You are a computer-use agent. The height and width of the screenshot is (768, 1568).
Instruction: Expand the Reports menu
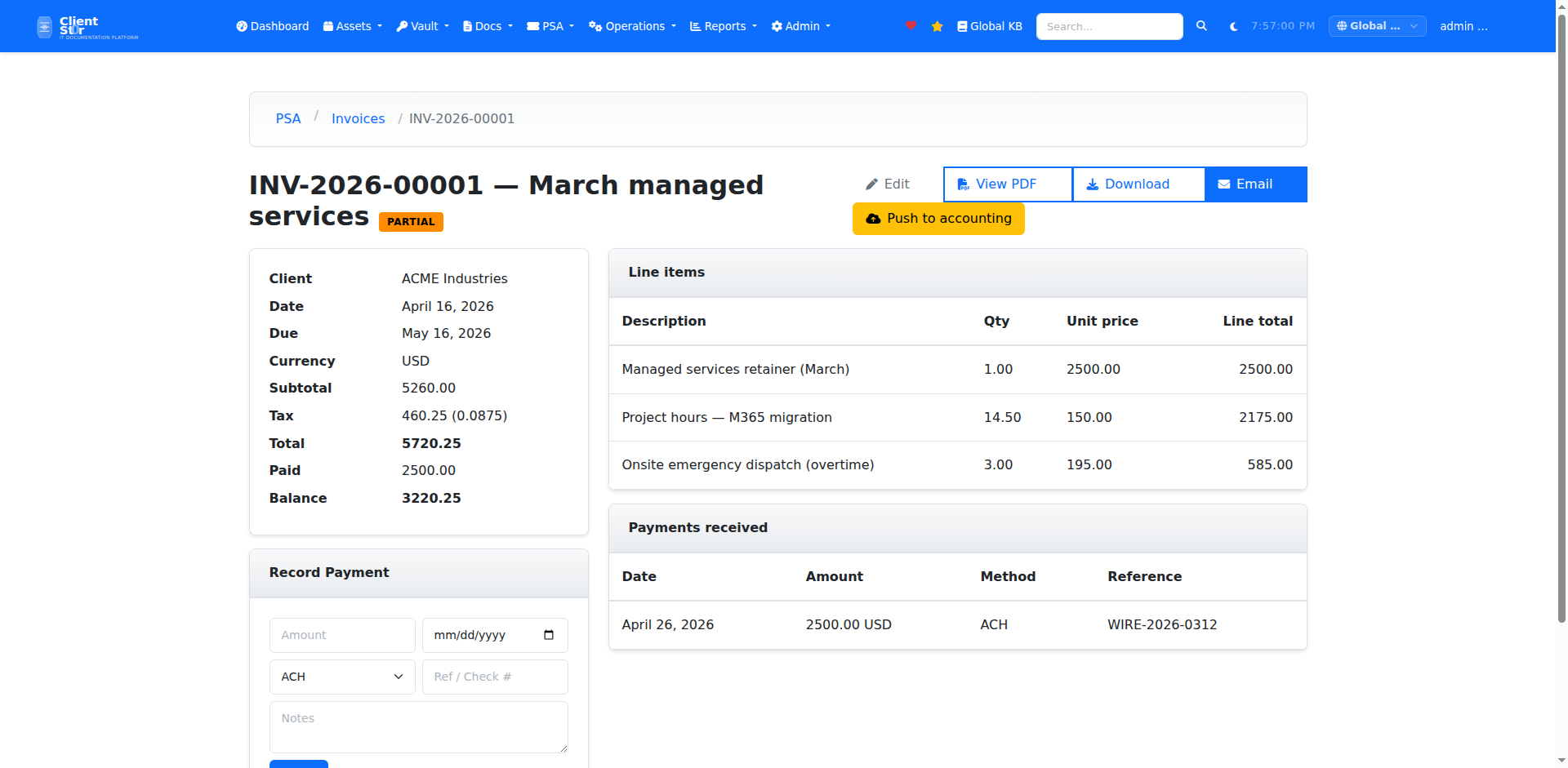pyautogui.click(x=724, y=26)
